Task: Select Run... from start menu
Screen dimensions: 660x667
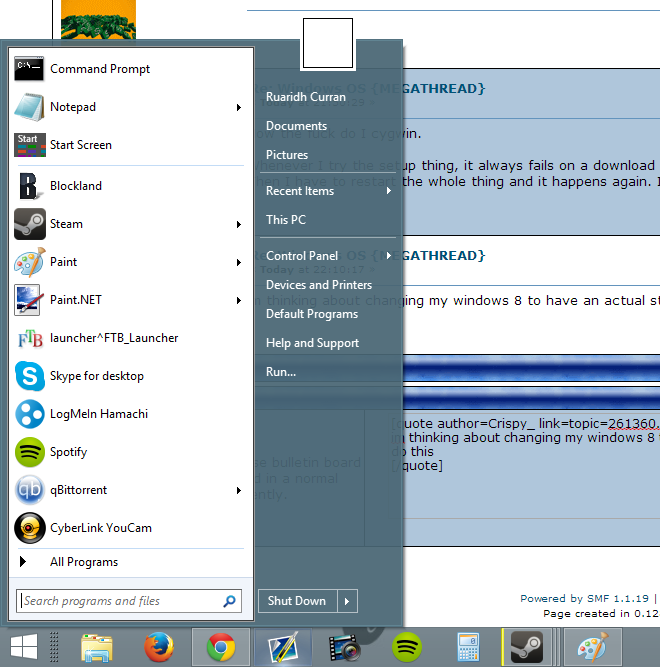Action: [281, 372]
